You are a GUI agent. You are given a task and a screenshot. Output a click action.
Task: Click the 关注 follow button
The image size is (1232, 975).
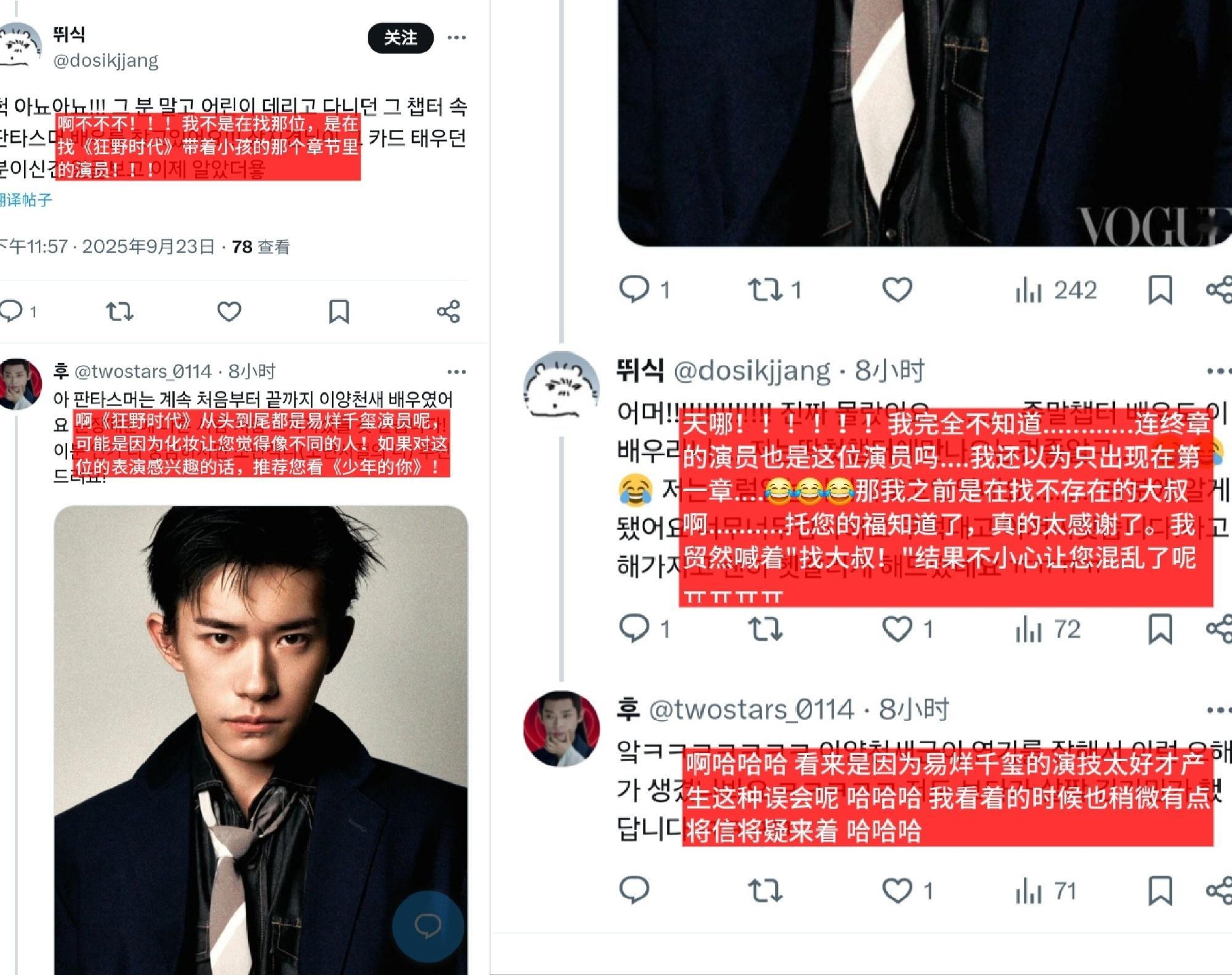(400, 38)
